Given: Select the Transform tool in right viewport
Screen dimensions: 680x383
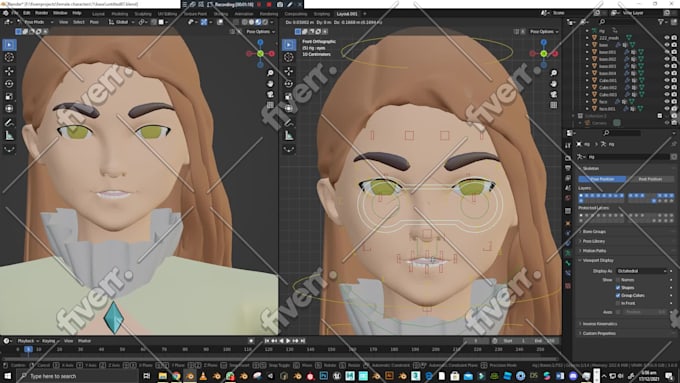Looking at the screenshot, I should click(289, 109).
